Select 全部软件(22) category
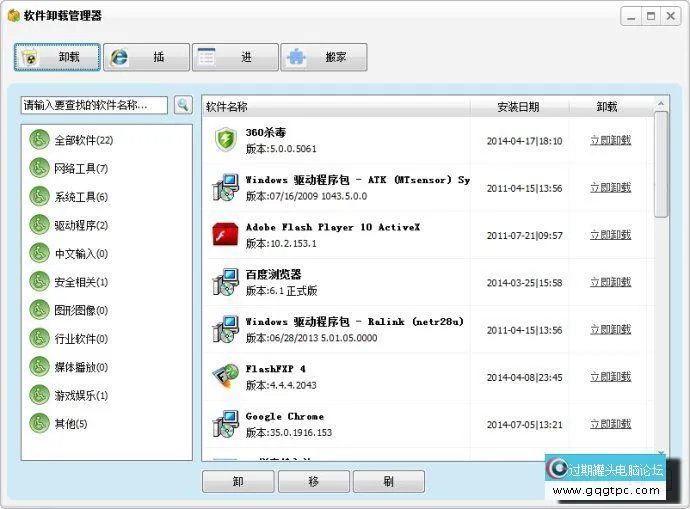 [84, 140]
